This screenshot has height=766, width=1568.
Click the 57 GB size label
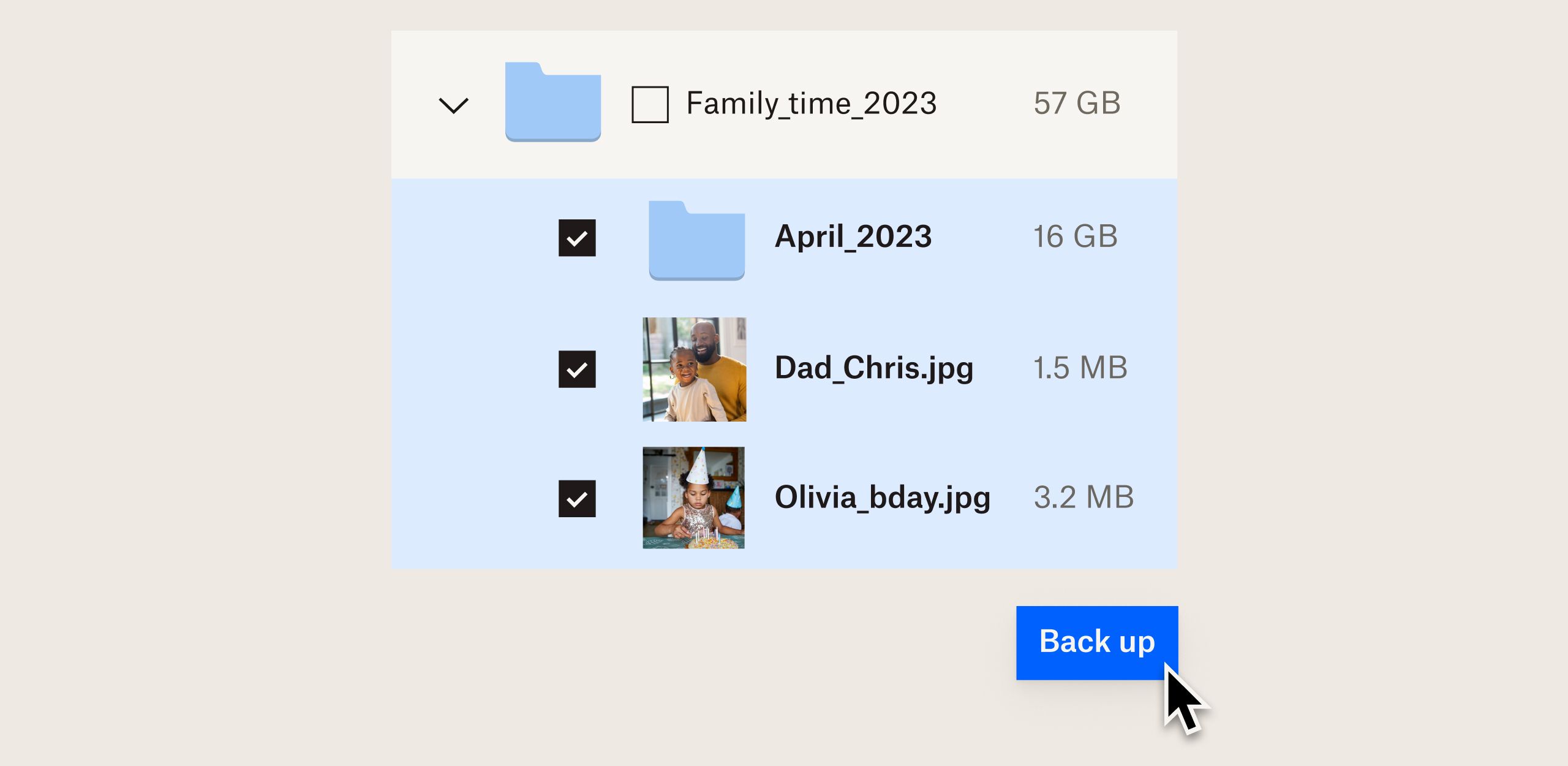coord(1077,103)
